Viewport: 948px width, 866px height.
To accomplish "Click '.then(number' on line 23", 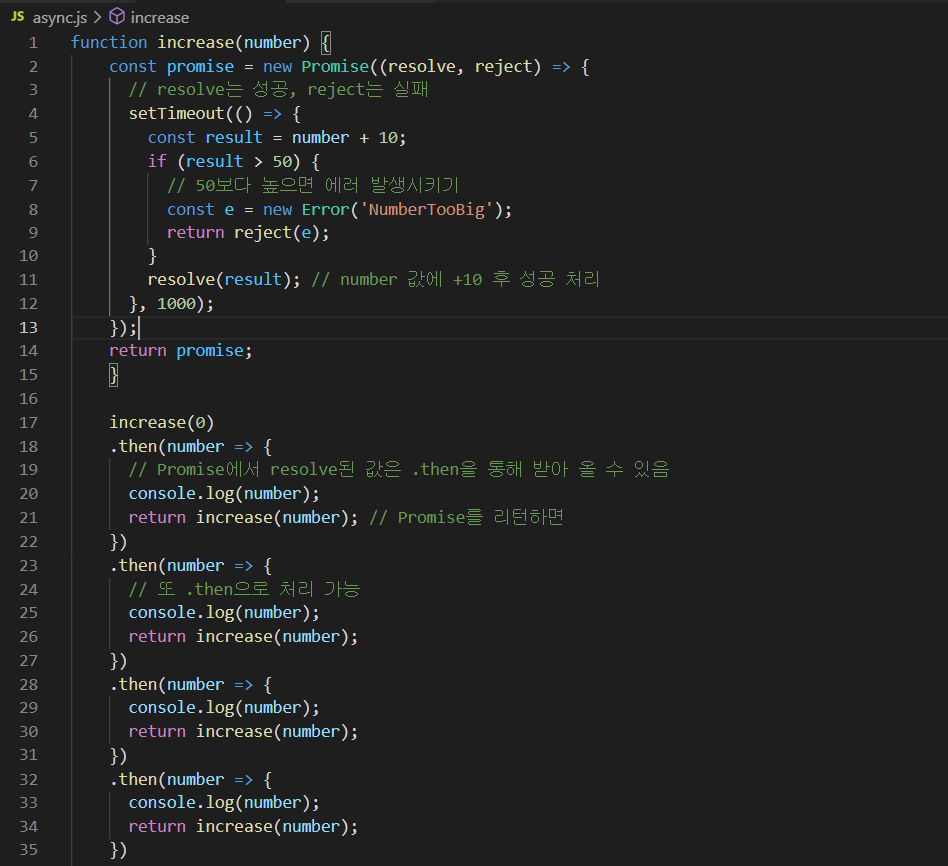I will click(167, 566).
